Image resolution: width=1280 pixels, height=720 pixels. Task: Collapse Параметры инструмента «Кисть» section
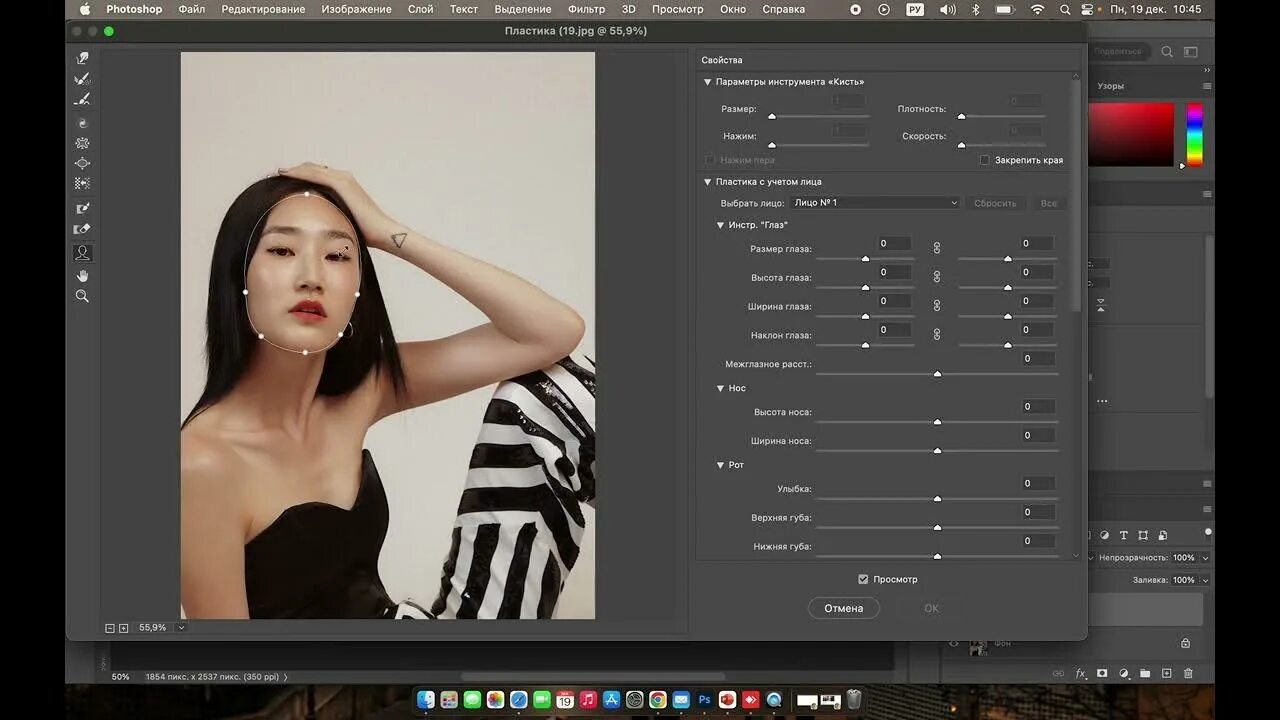708,82
